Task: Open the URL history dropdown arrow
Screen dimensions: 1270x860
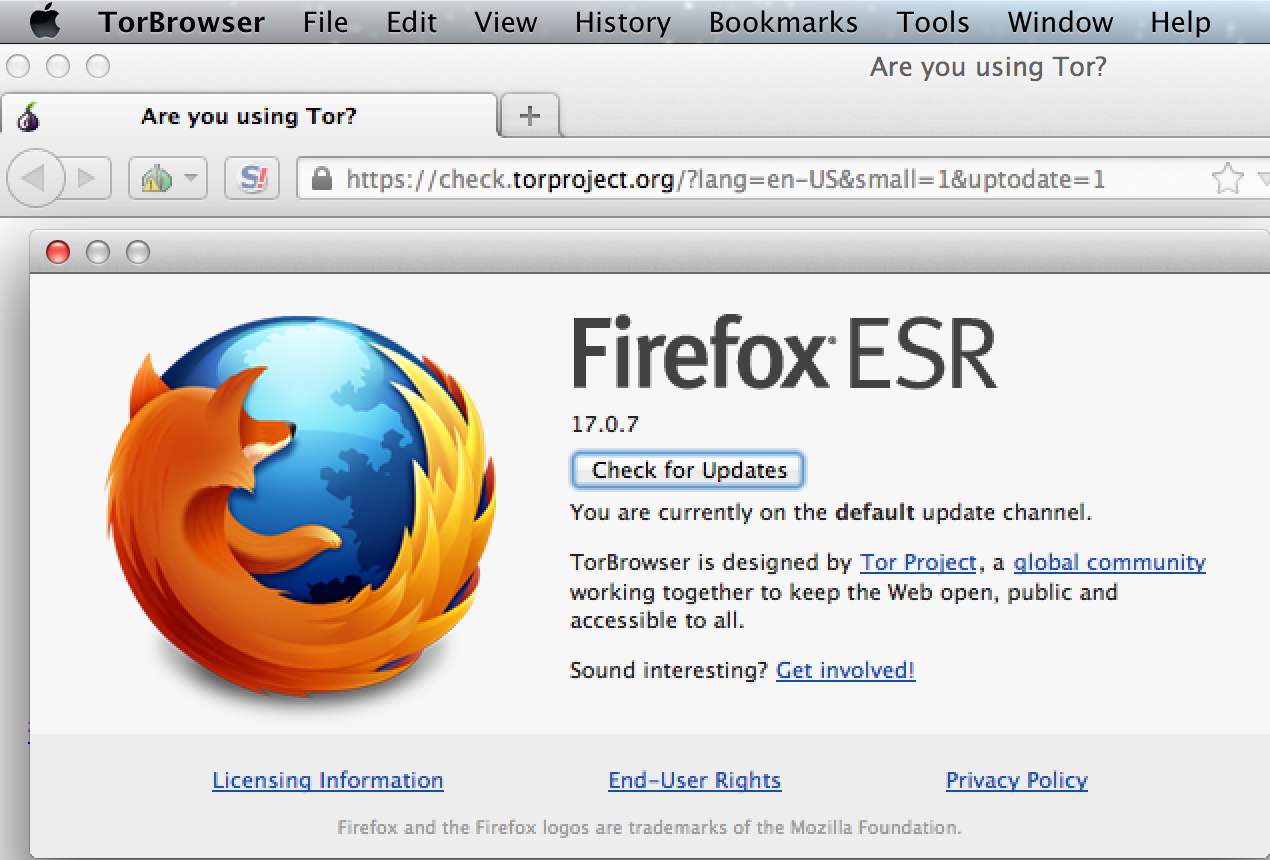Action: [x=1262, y=180]
